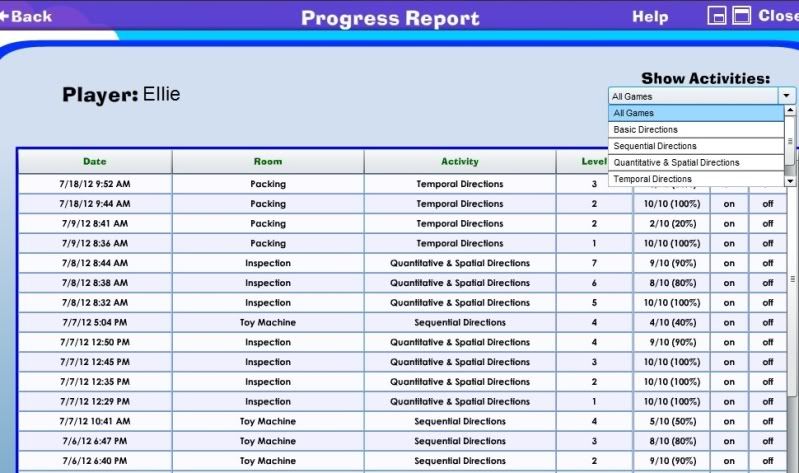Click dropdown list scroll down arrow

pyautogui.click(x=790, y=181)
